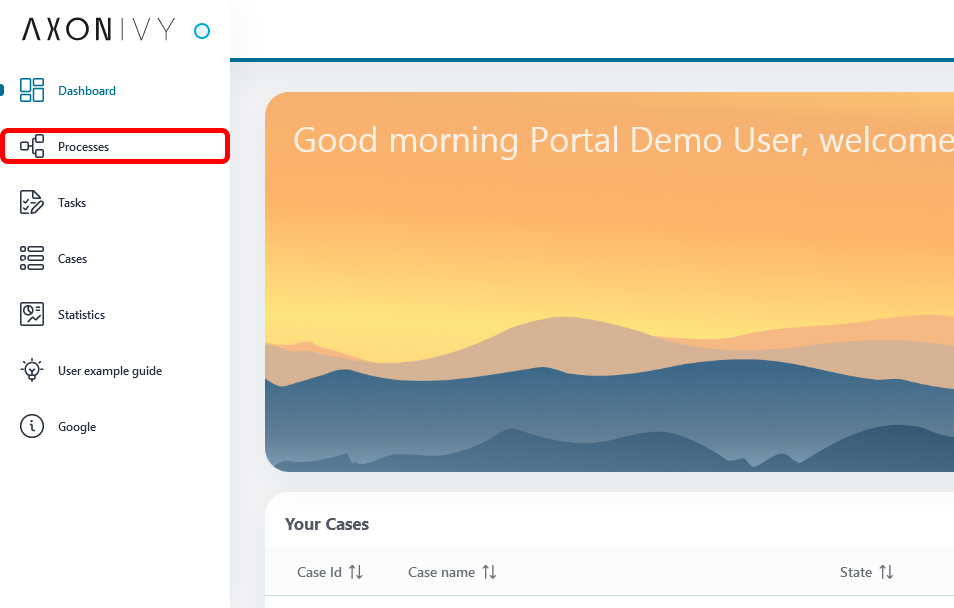Click the Dashboard link
Screen dimensions: 954x608
(87, 90)
